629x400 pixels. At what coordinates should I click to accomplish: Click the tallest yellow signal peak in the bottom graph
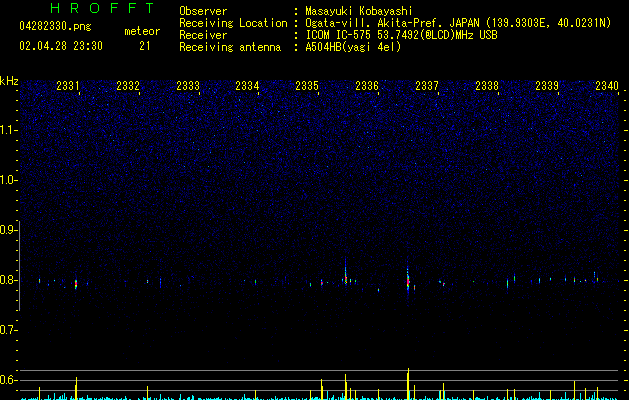408,384
